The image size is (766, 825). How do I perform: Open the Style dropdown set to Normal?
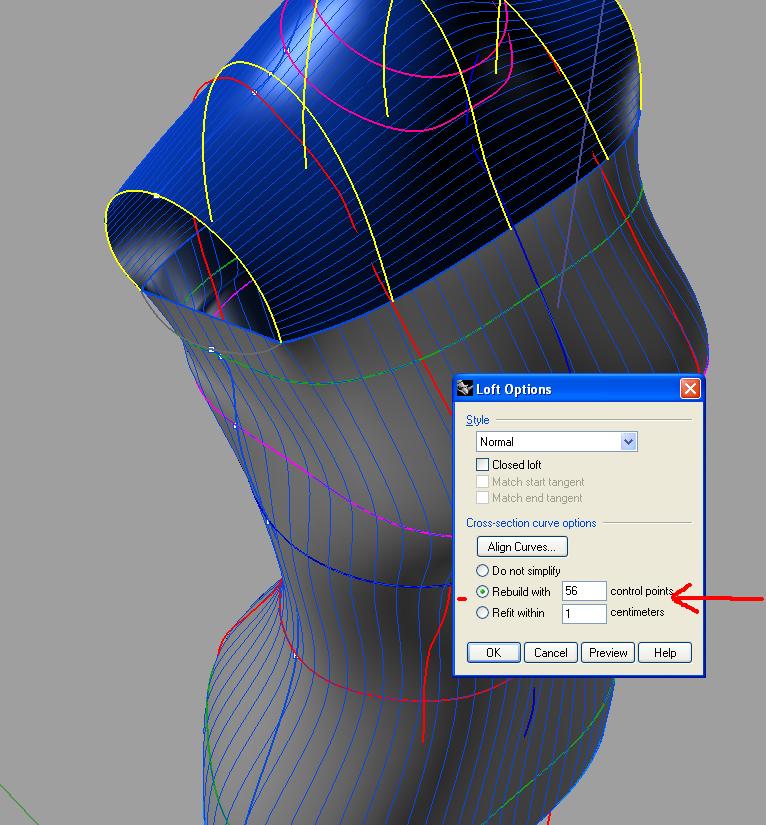[x=557, y=441]
